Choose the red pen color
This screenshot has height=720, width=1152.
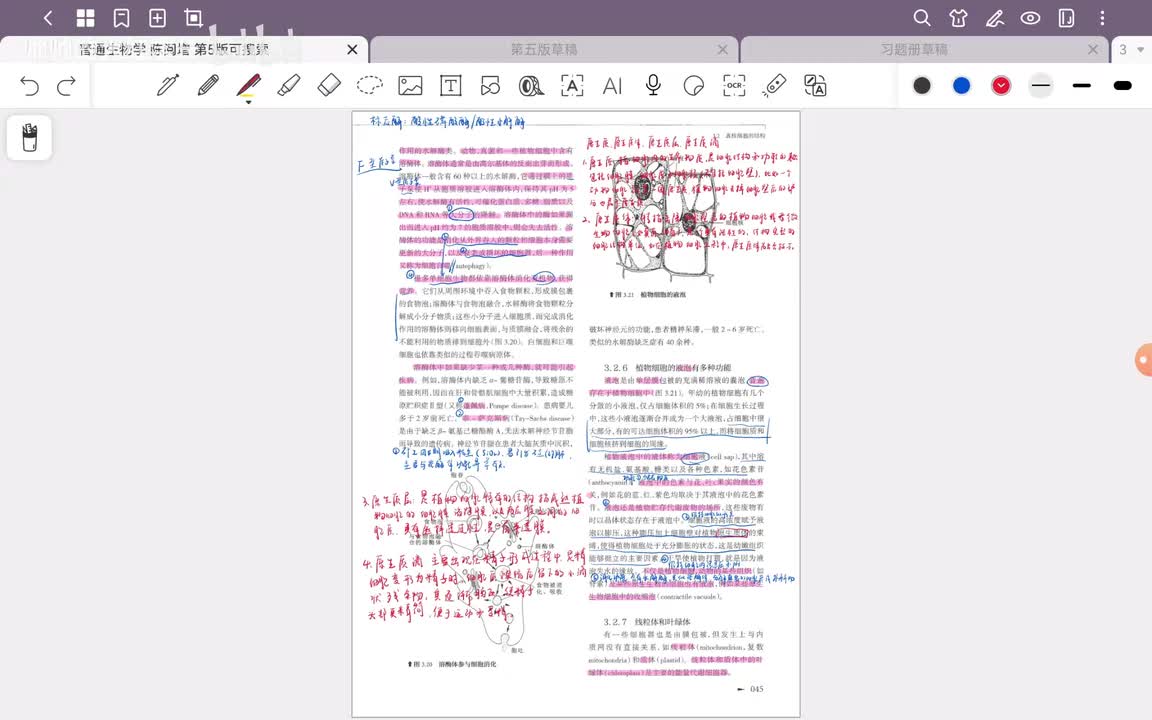click(x=1001, y=86)
